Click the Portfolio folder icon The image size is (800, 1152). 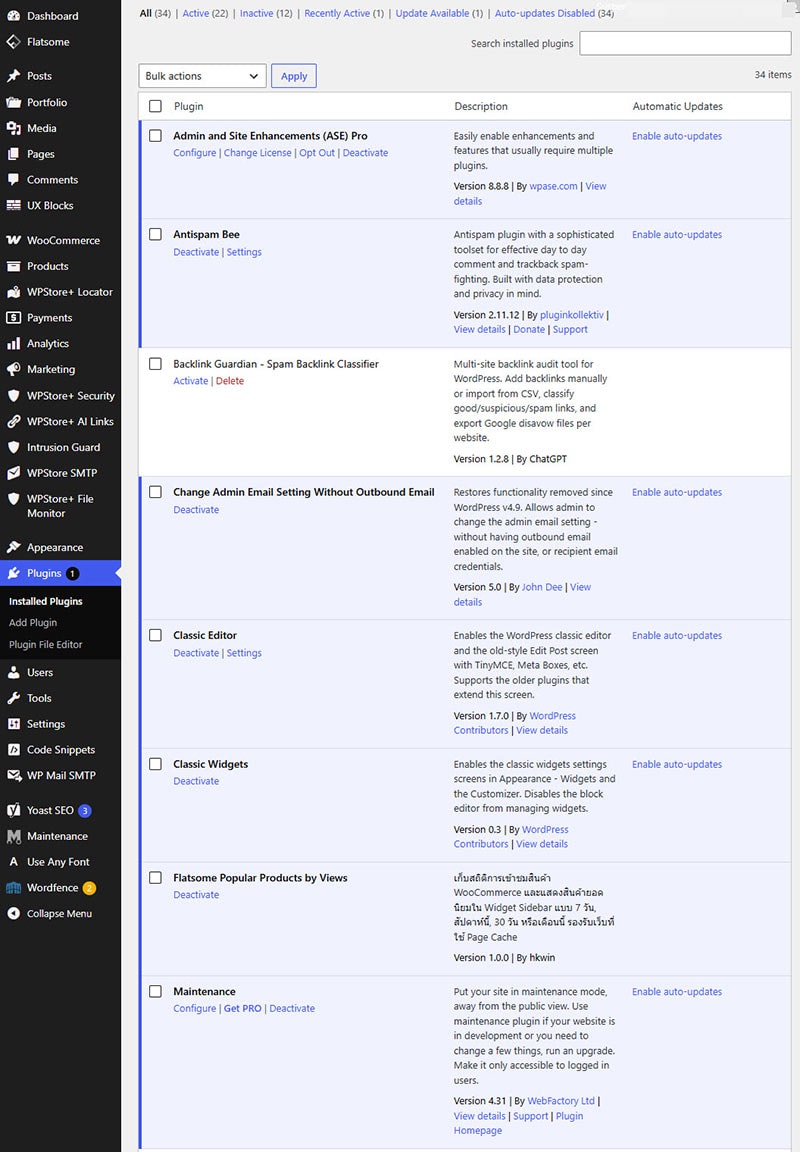tap(13, 102)
